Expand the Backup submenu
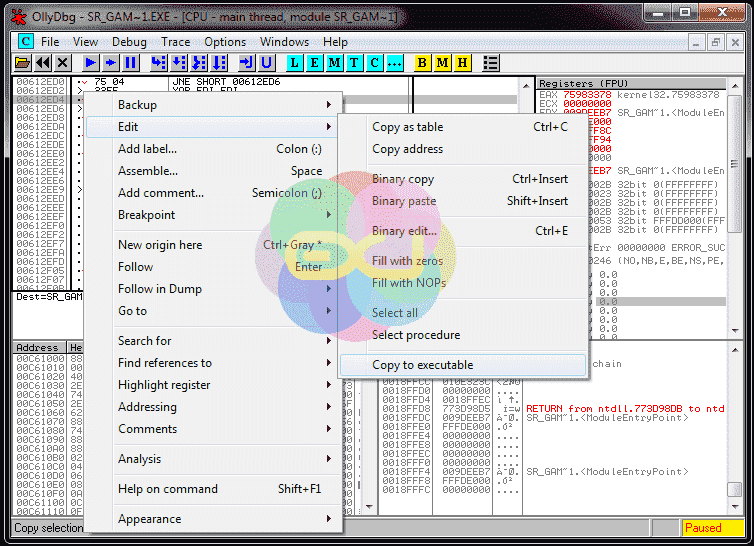This screenshot has height=546, width=754. click(x=214, y=105)
